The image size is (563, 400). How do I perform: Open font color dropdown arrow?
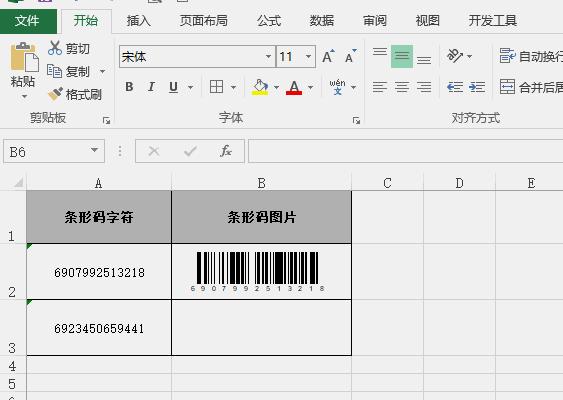[x=311, y=87]
